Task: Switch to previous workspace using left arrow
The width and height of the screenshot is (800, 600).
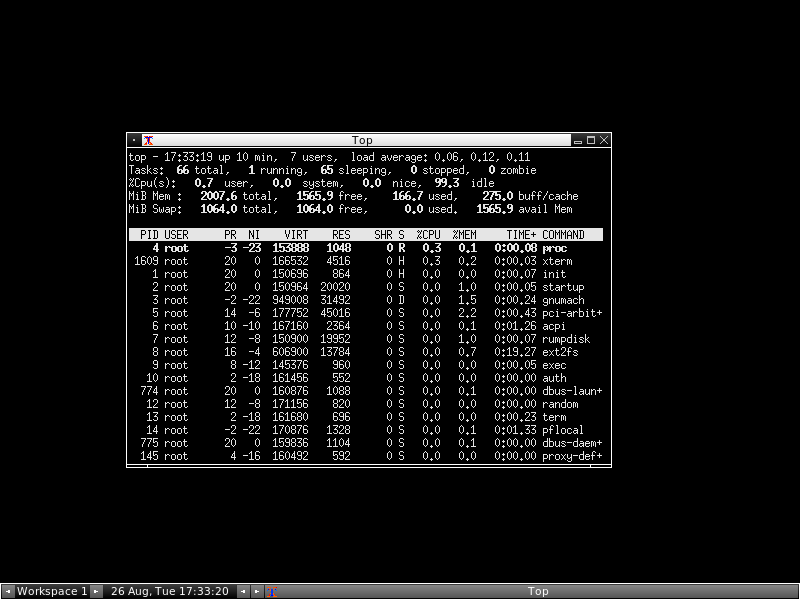Action: [x=8, y=592]
